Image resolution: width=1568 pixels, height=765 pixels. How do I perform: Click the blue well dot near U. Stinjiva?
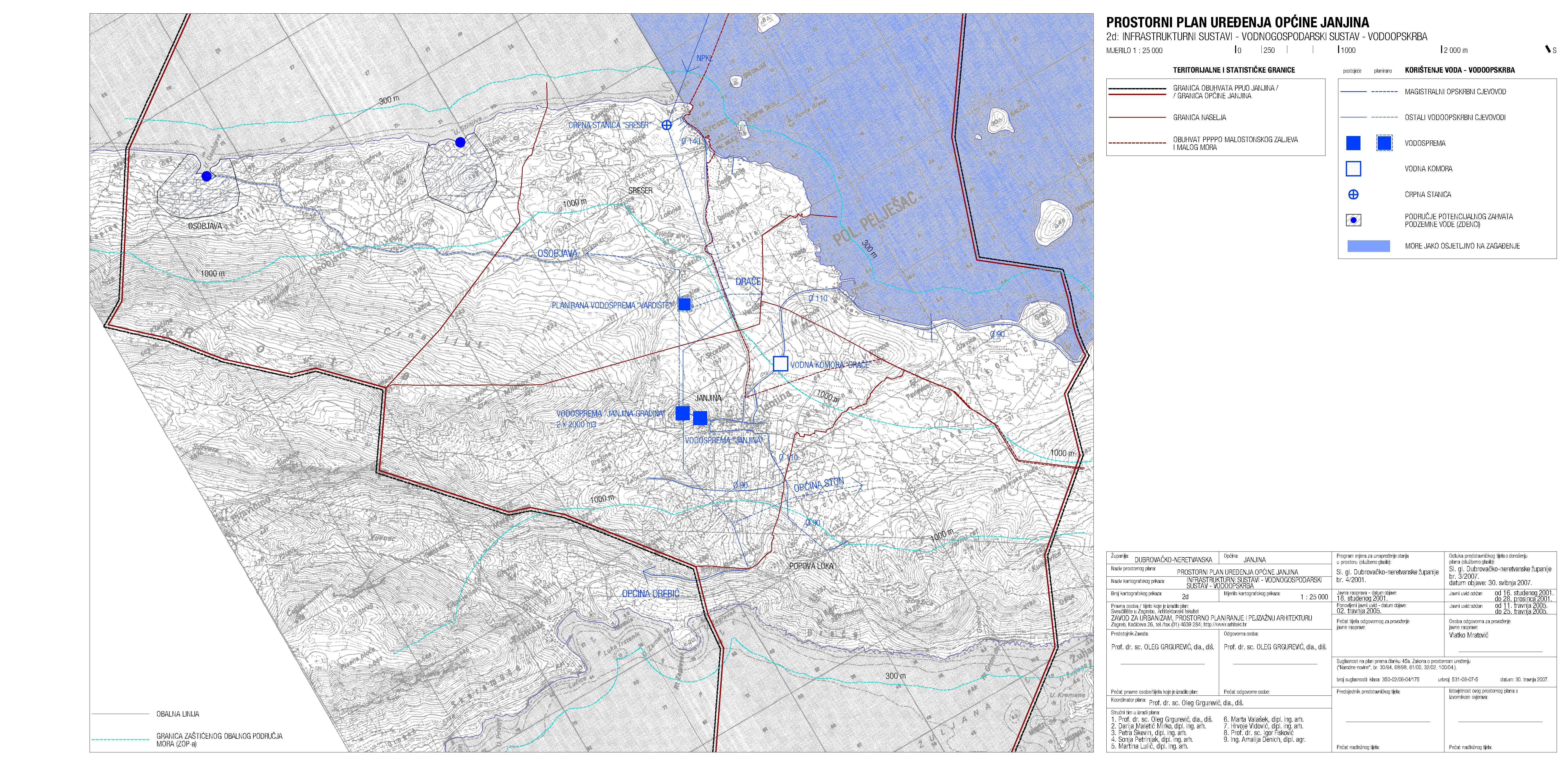point(460,142)
